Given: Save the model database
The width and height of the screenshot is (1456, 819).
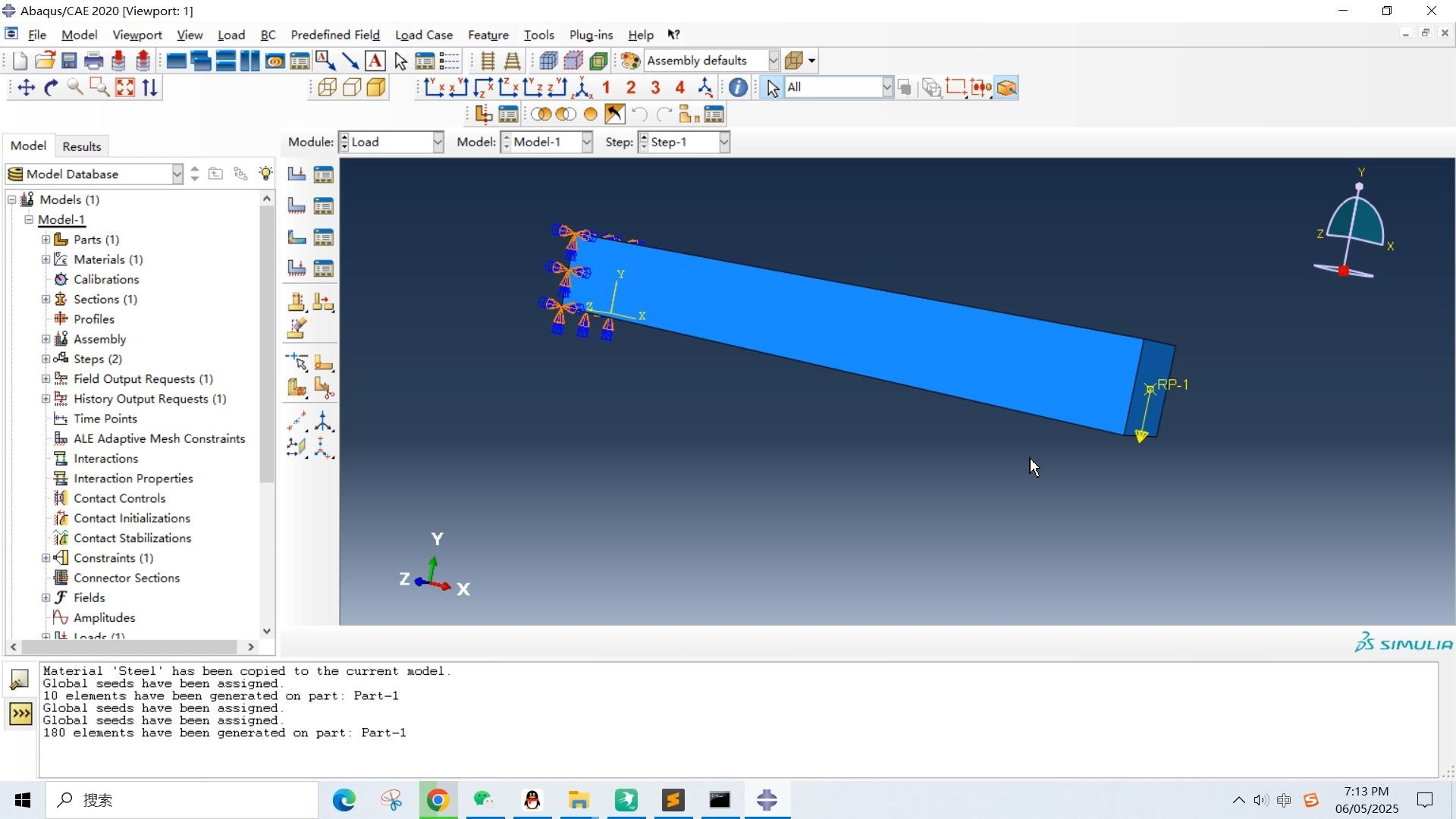Looking at the screenshot, I should 69,61.
